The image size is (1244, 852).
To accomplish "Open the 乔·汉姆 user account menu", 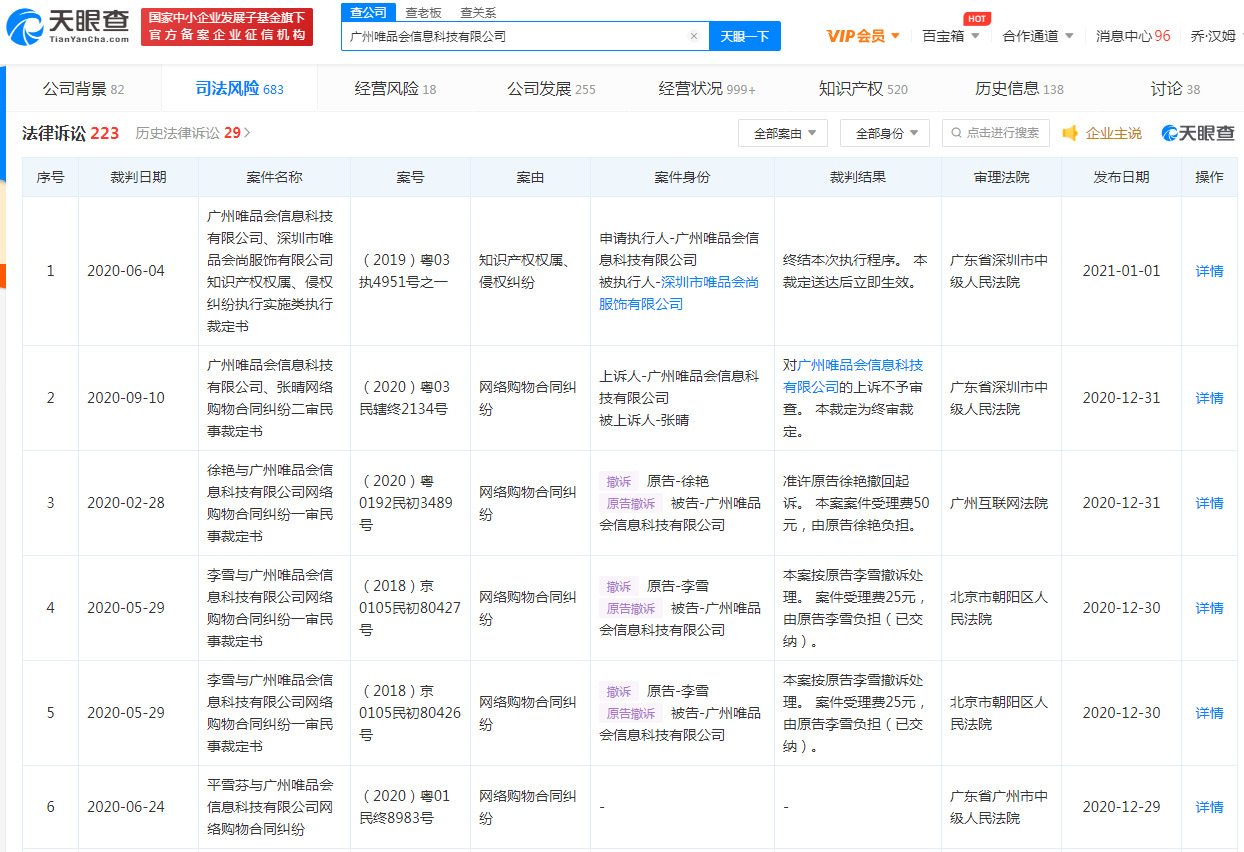I will click(x=1213, y=36).
